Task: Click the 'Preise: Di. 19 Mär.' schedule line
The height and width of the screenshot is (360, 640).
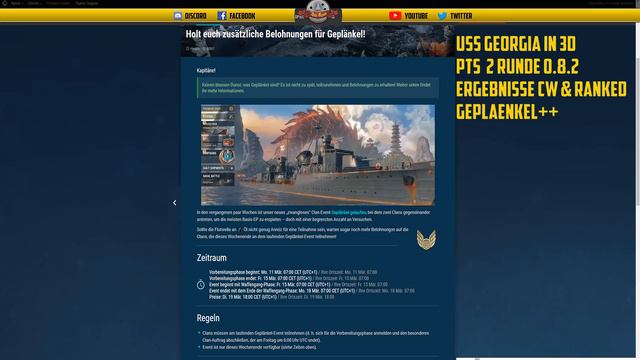Action: (x=271, y=297)
